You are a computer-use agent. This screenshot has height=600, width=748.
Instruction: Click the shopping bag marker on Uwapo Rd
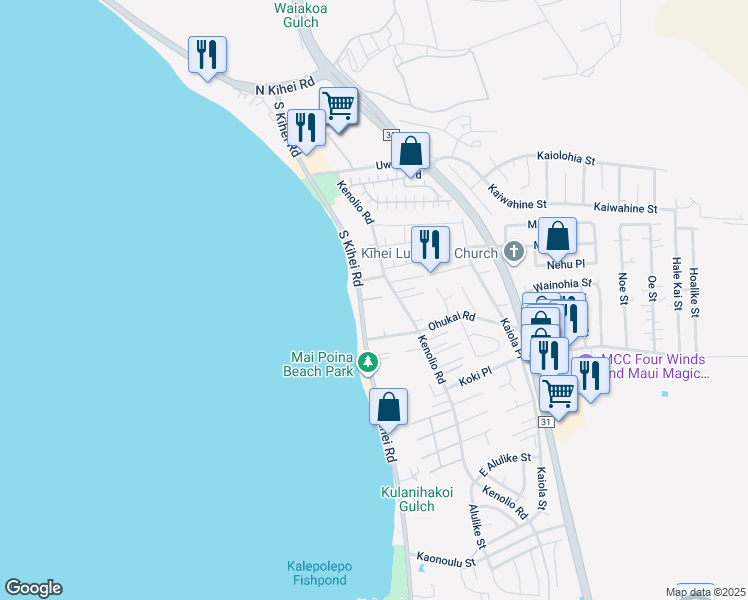click(410, 153)
